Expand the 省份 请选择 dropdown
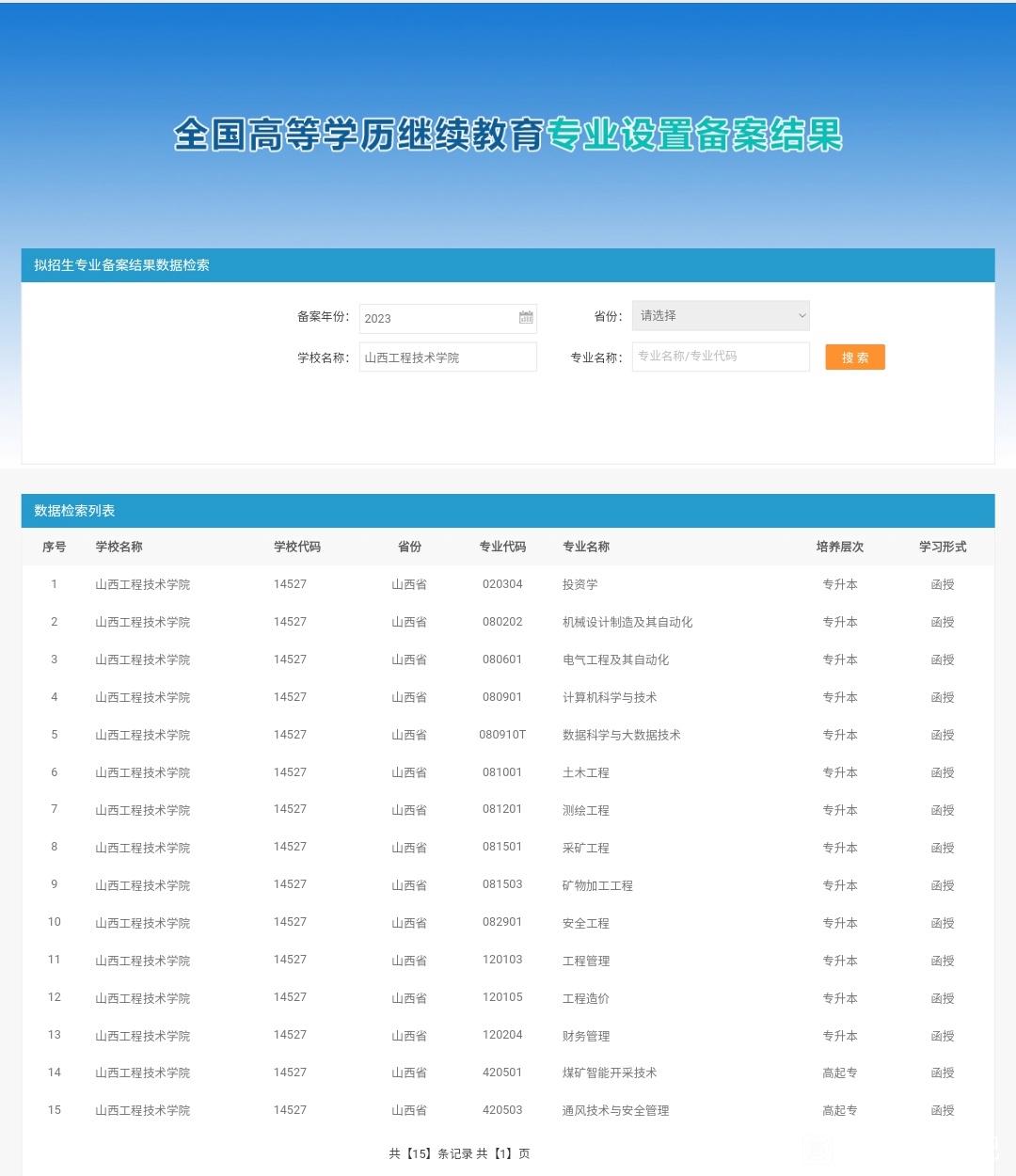 coord(721,316)
